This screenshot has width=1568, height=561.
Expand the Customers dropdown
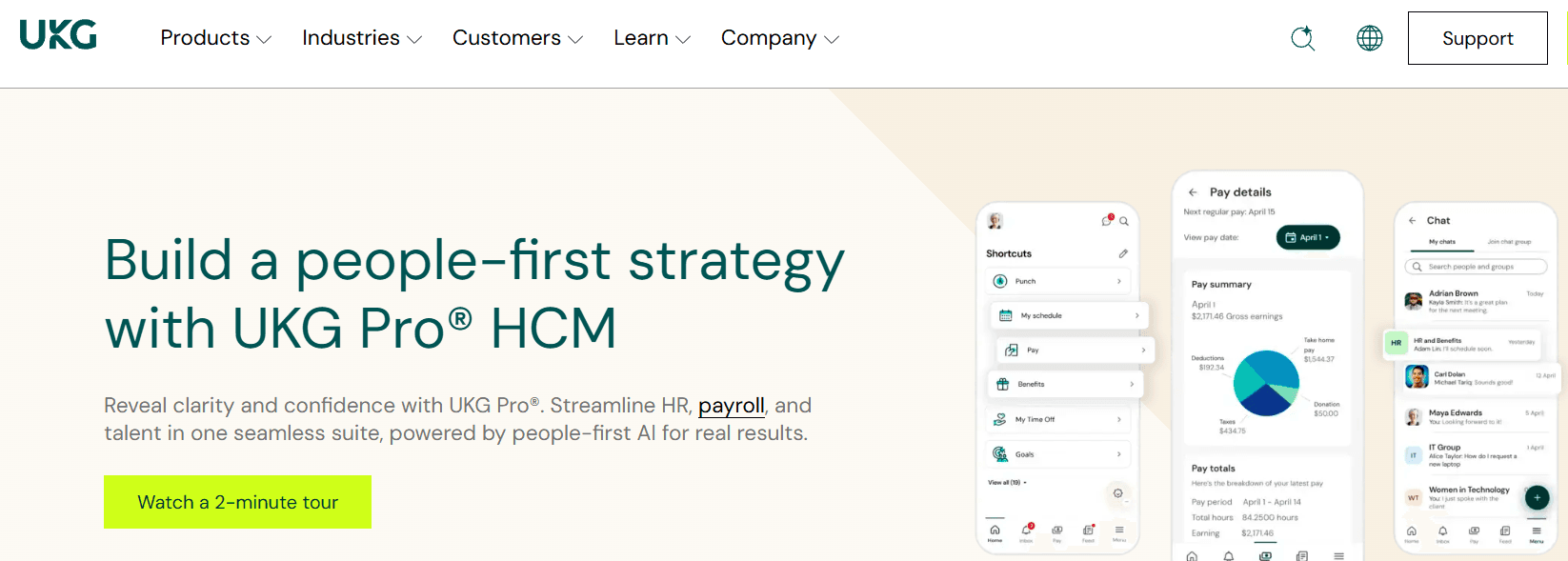click(517, 38)
